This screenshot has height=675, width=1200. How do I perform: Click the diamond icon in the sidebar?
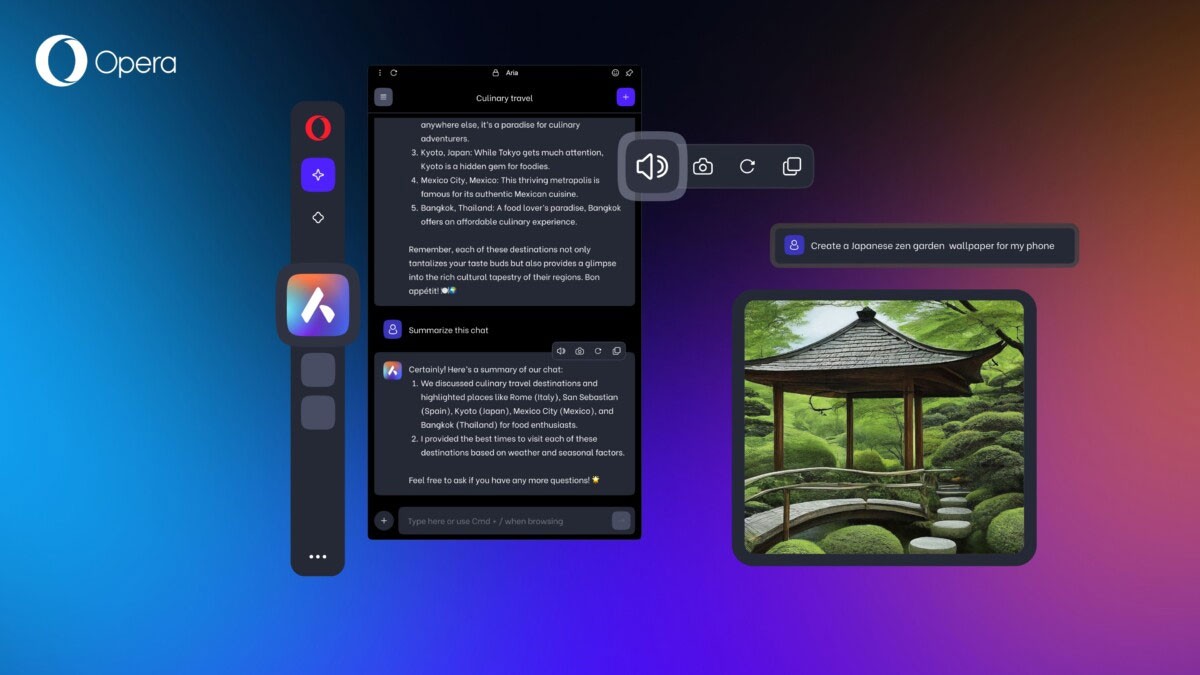pyautogui.click(x=318, y=217)
